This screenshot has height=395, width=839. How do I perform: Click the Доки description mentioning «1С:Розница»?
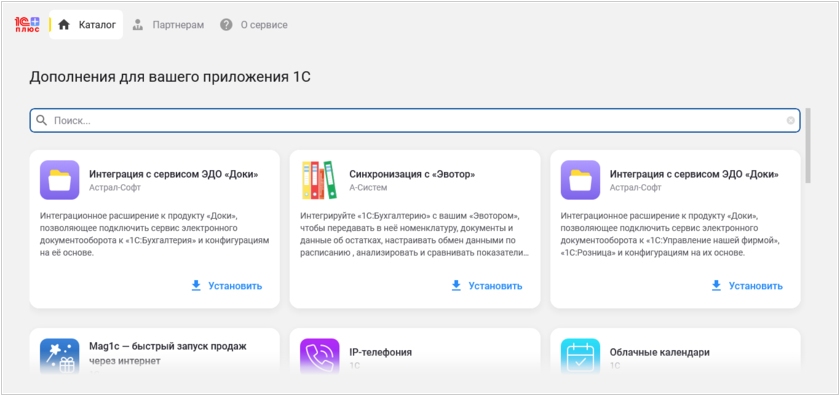[x=670, y=234]
